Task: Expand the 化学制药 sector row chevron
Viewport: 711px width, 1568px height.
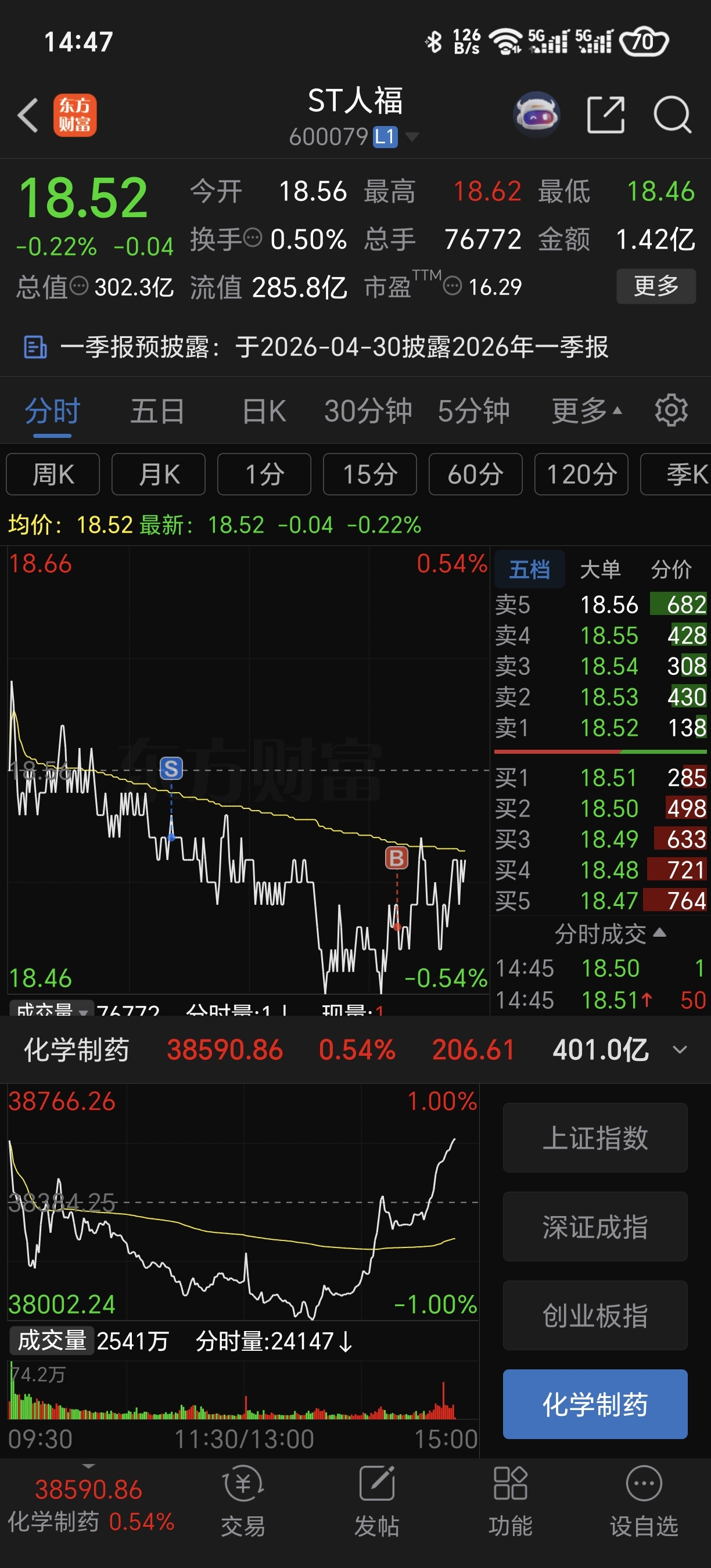Action: 680,1050
